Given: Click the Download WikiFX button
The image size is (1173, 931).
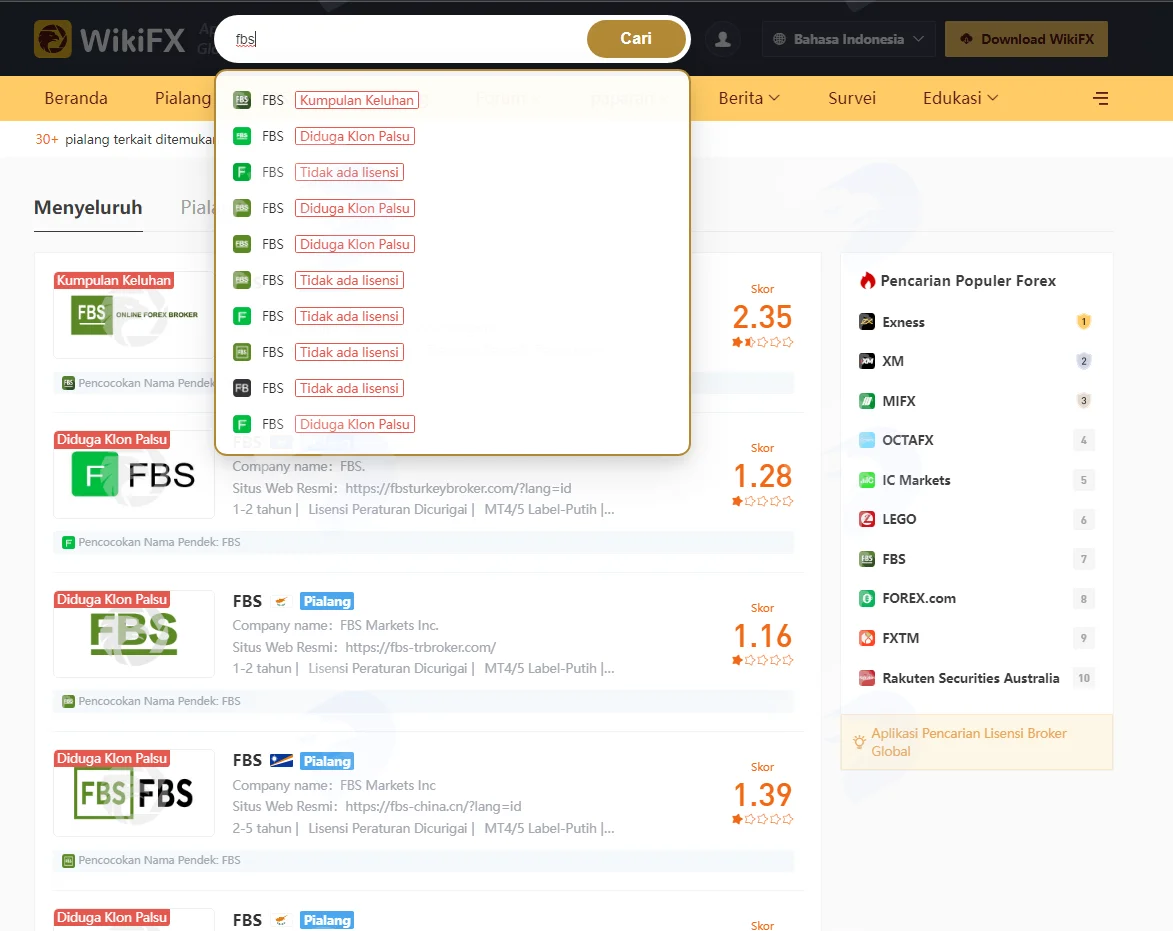Looking at the screenshot, I should (1026, 39).
